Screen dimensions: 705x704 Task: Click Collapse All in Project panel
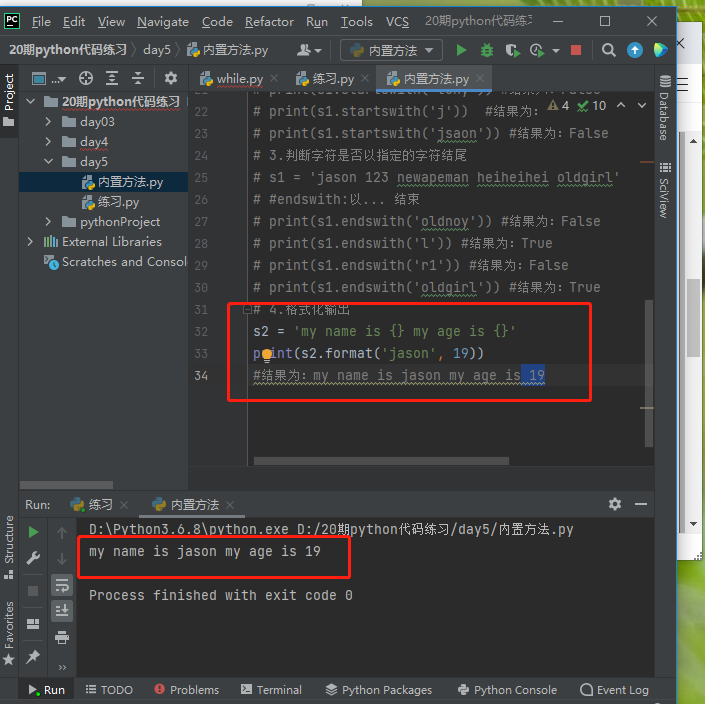tap(138, 79)
